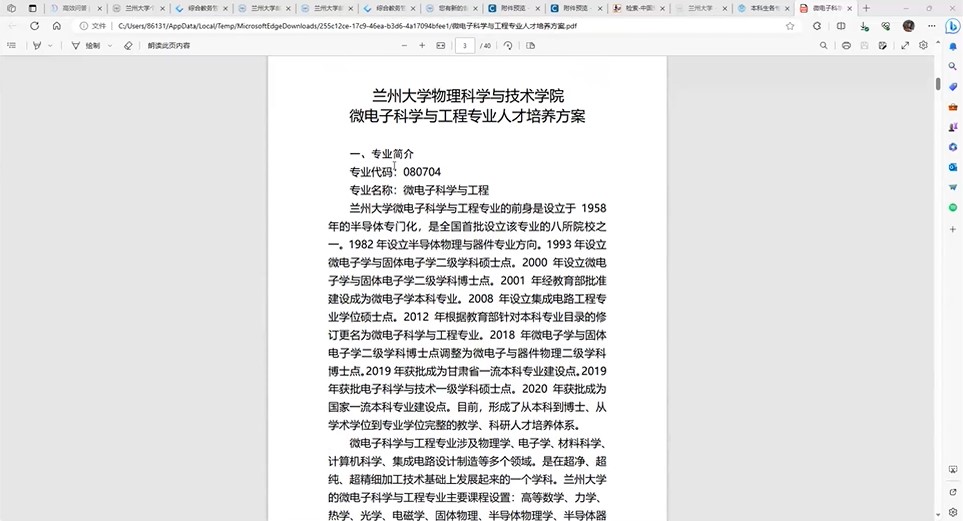Open PDF viewer settings gear
The height and width of the screenshot is (521, 963).
click(923, 45)
